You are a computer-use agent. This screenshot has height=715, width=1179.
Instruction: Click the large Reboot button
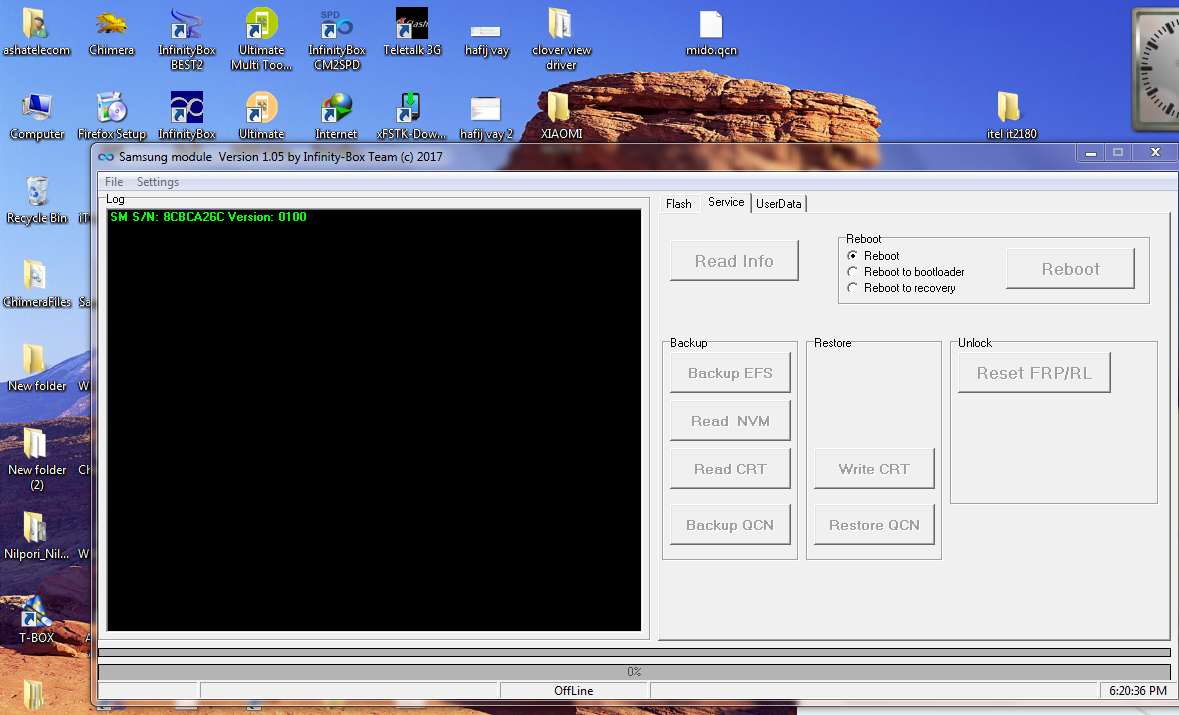(1070, 269)
